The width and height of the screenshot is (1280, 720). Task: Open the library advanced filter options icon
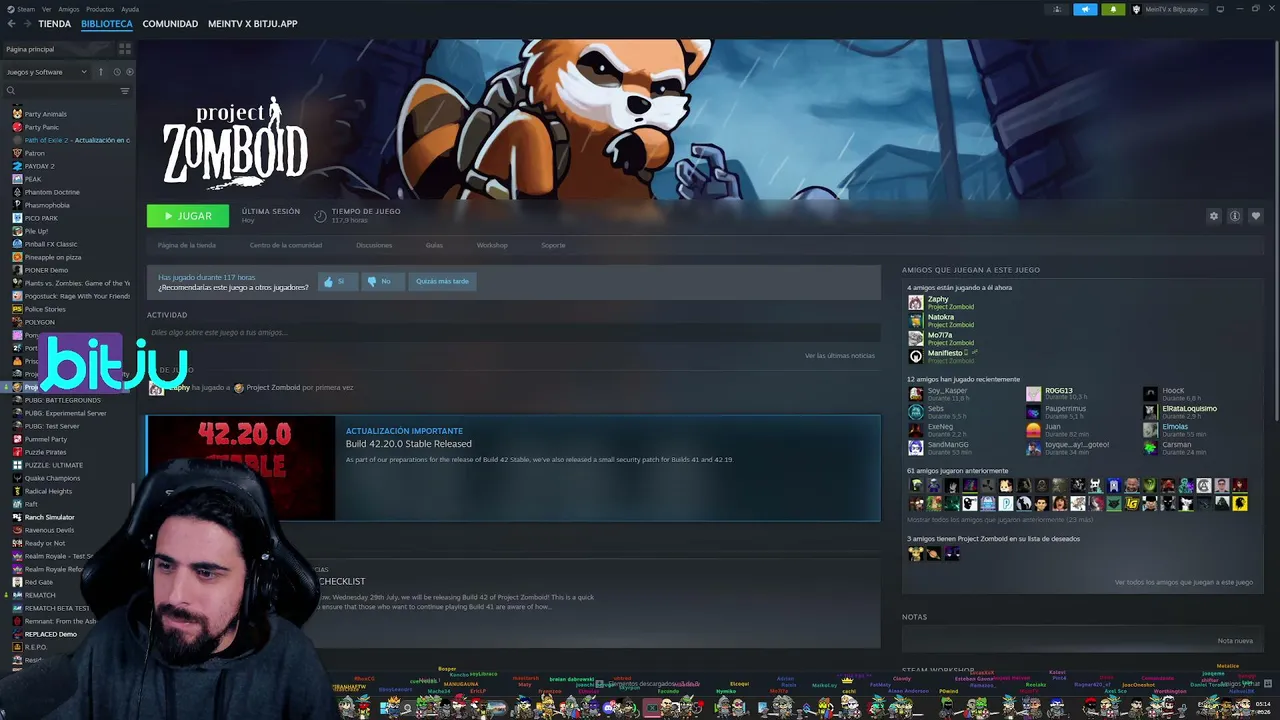pyautogui.click(x=125, y=91)
